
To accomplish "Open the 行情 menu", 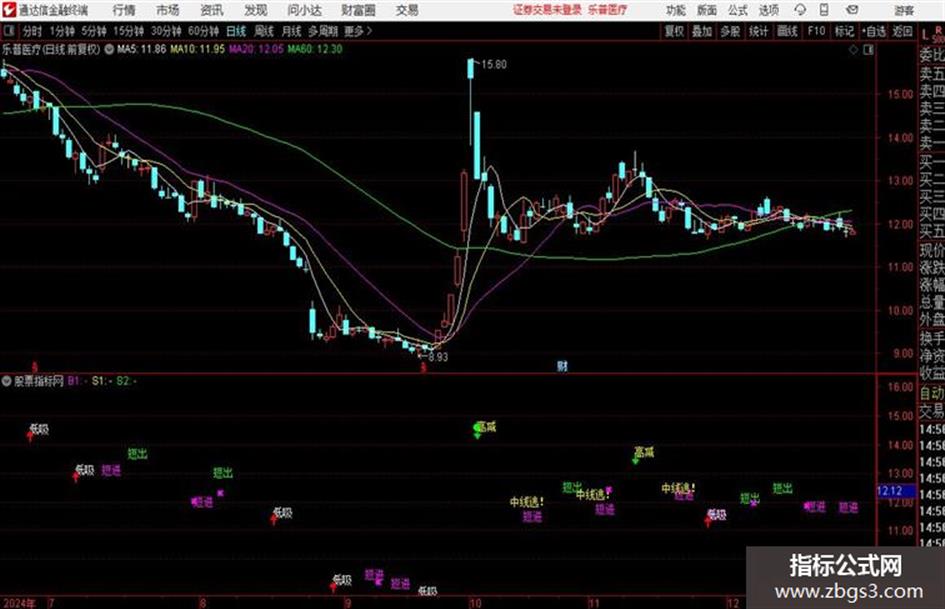I will pos(124,10).
